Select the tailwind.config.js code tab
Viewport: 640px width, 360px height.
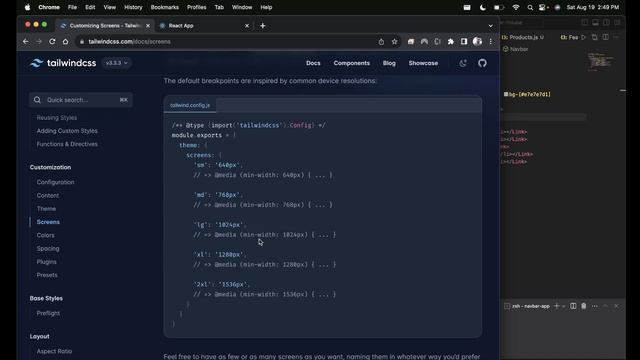[x=190, y=105]
